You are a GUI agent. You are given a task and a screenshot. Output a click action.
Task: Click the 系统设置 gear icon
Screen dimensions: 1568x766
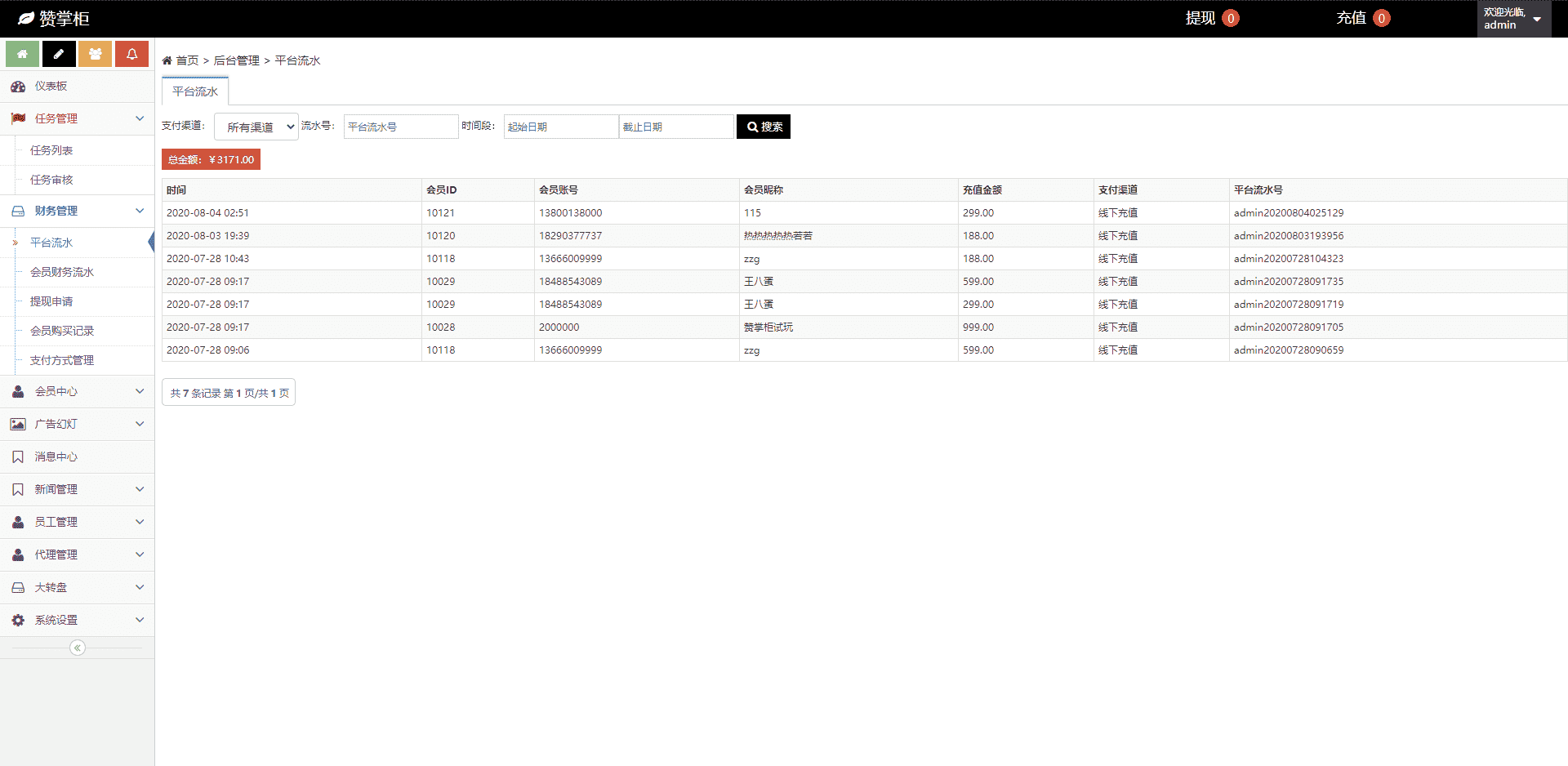pyautogui.click(x=18, y=621)
